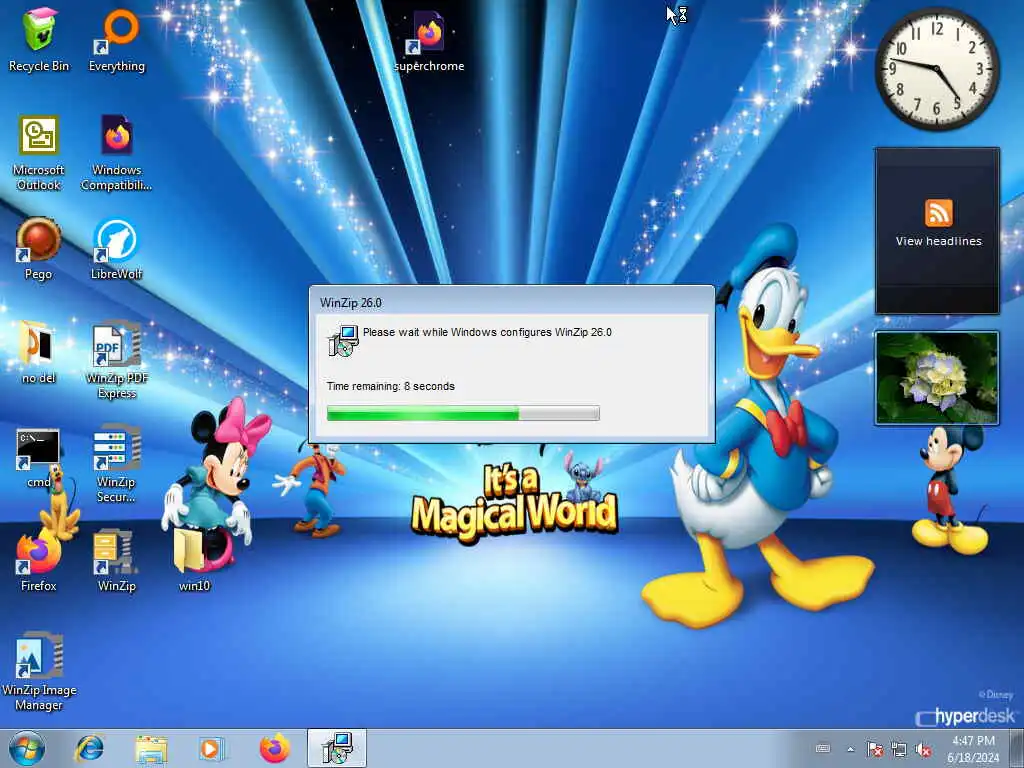1024x768 pixels.
Task: Click the muted volume tray icon
Action: coord(923,750)
